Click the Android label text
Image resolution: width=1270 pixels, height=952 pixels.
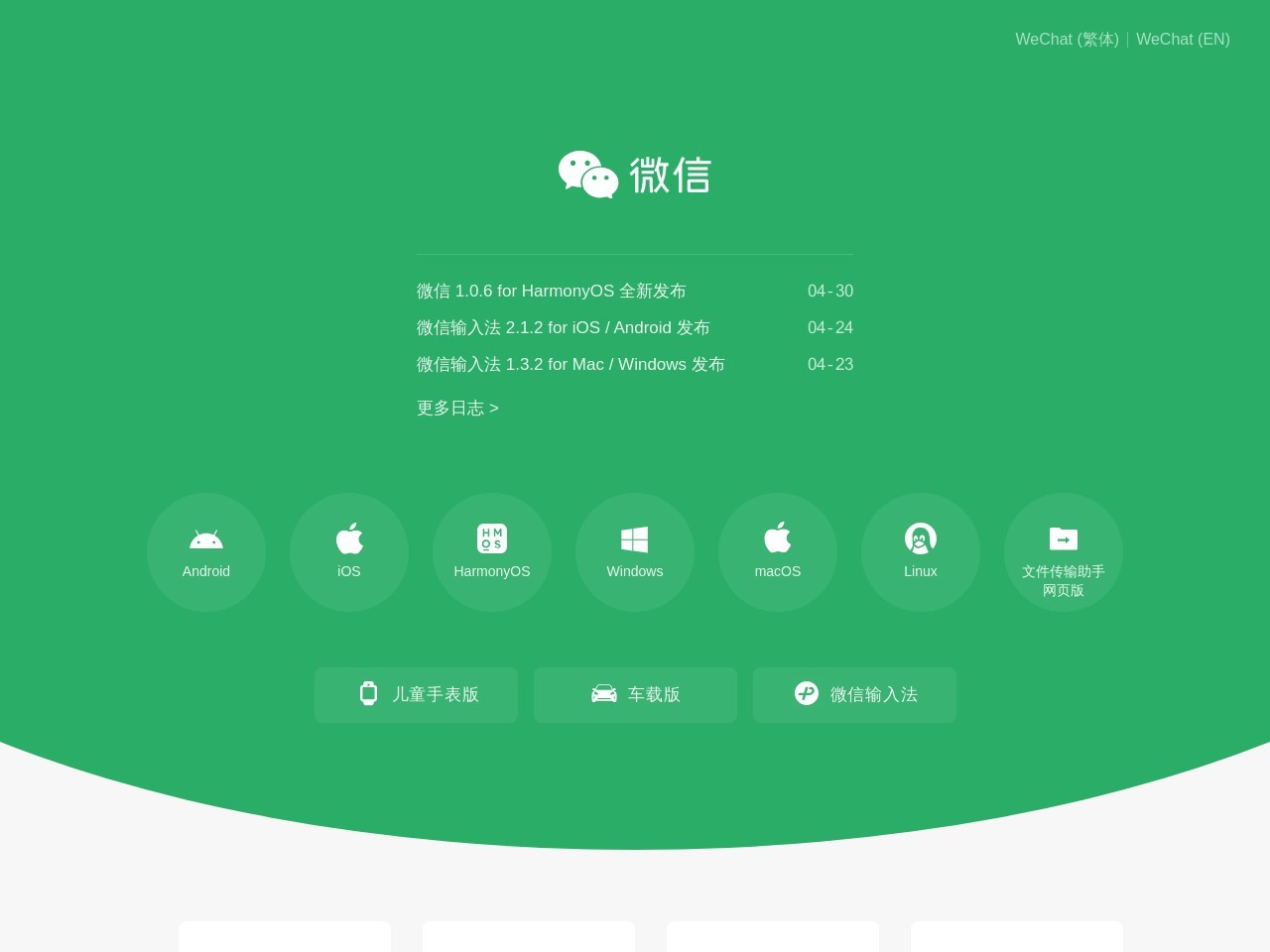tap(206, 571)
